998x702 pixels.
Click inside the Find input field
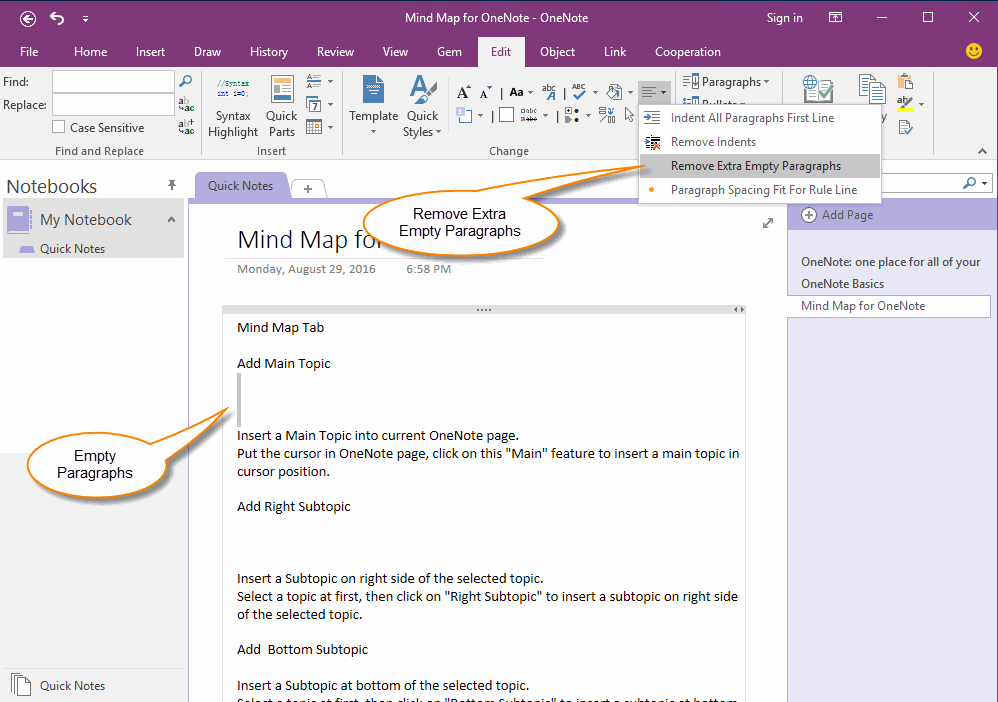(x=113, y=81)
